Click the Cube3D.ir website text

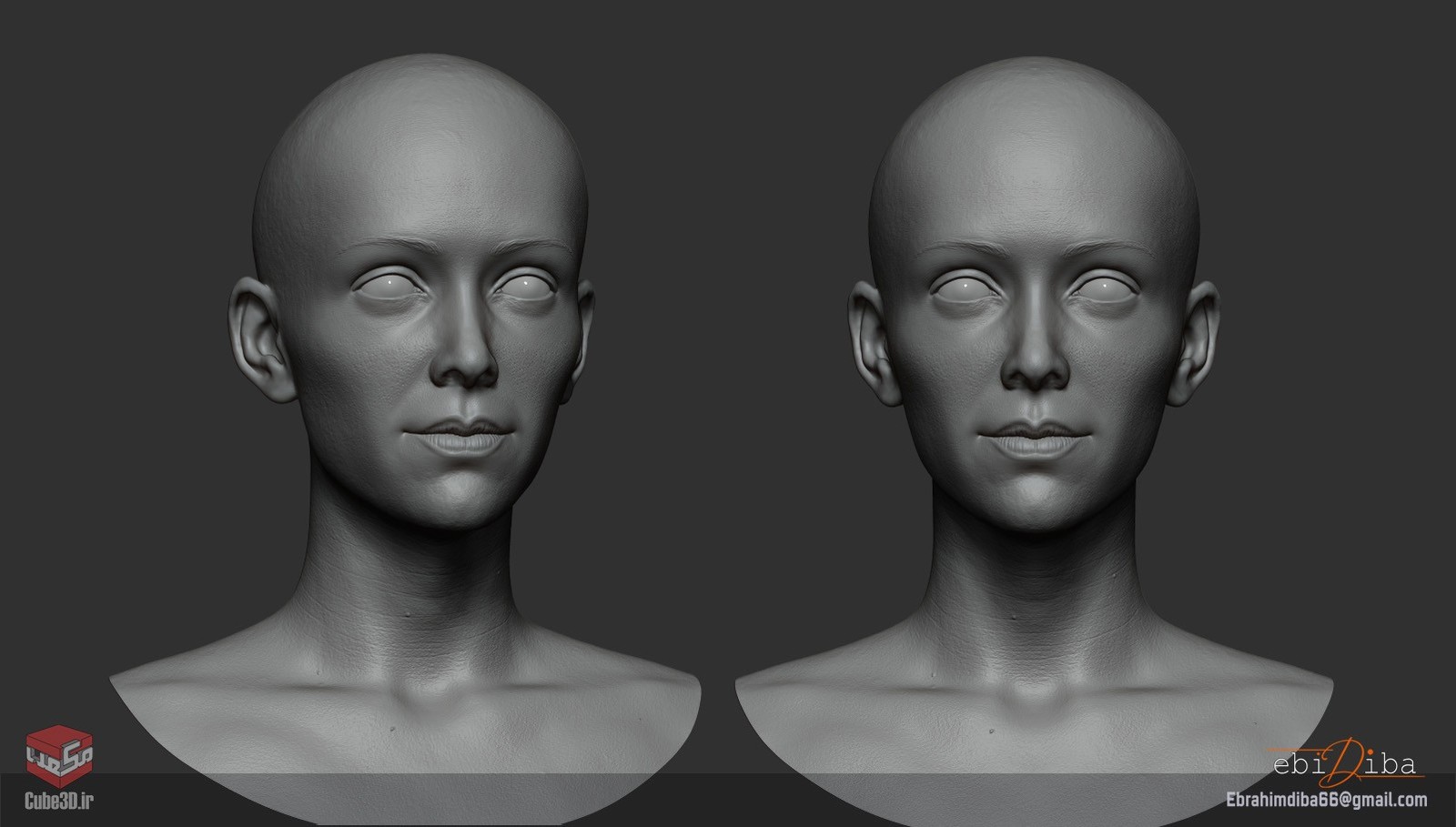click(x=59, y=802)
